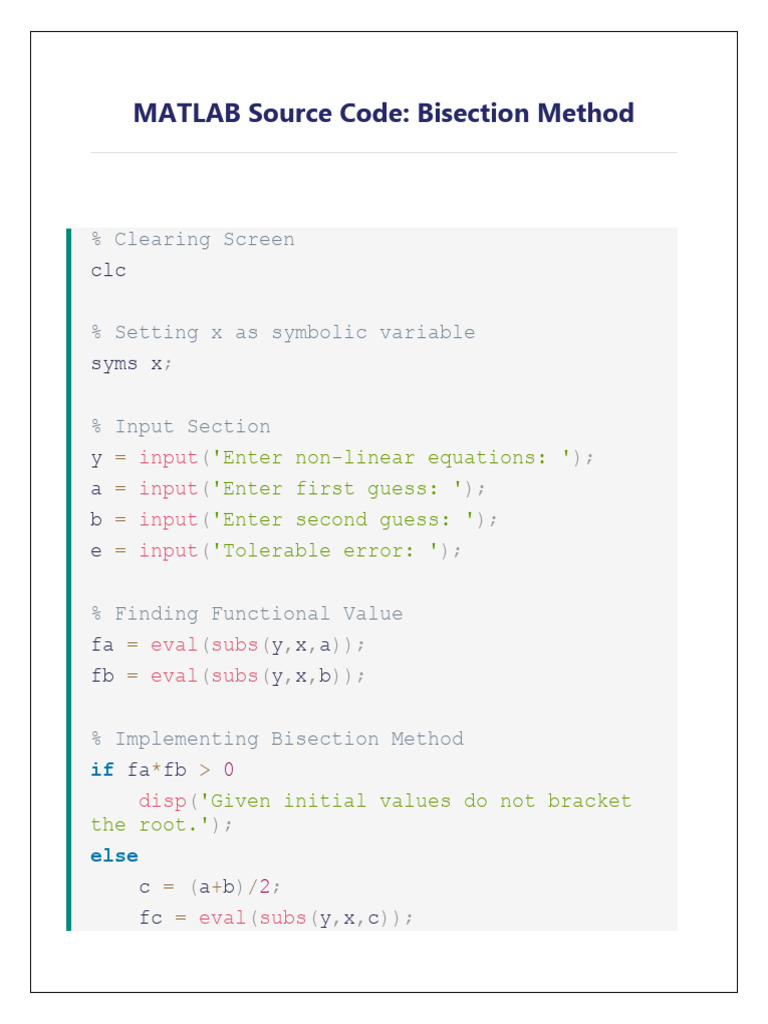Click the 'Enter second guess' input line
Screen dimensions: 768x1024
click(x=294, y=520)
